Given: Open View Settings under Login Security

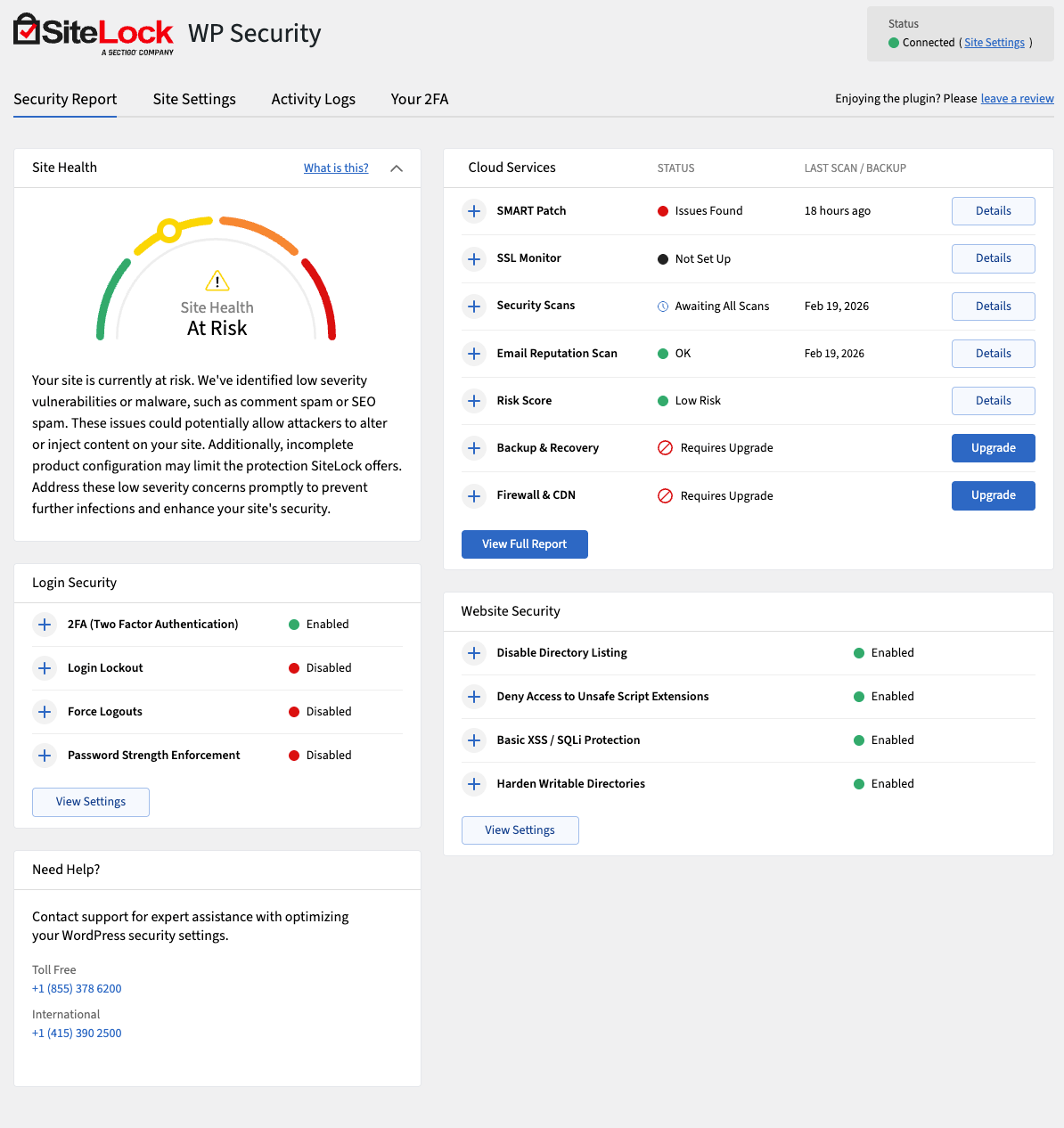Looking at the screenshot, I should 91,802.
